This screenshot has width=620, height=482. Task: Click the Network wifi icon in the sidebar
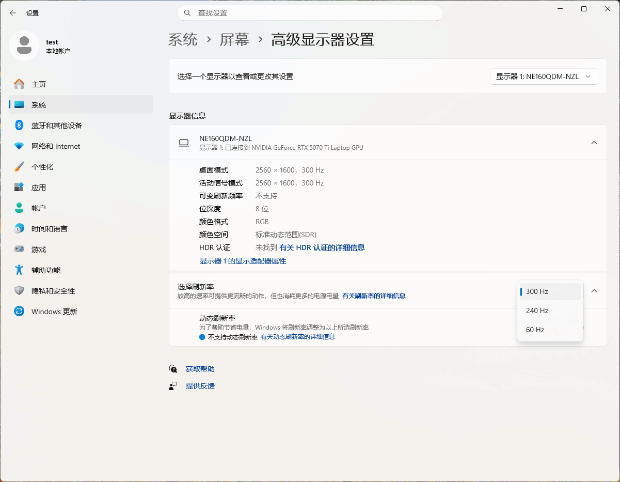point(19,146)
